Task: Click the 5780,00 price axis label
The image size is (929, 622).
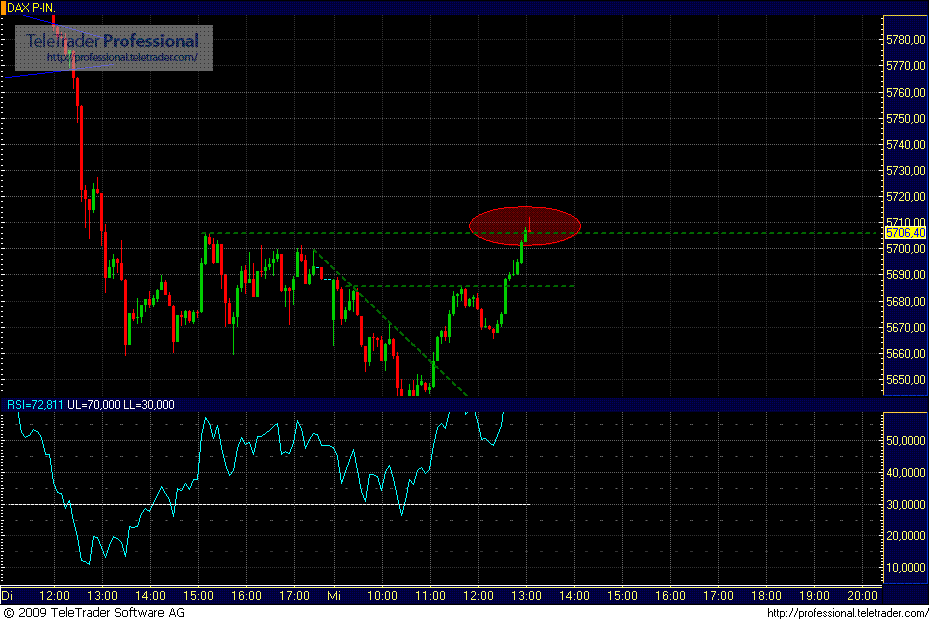Action: pos(905,41)
